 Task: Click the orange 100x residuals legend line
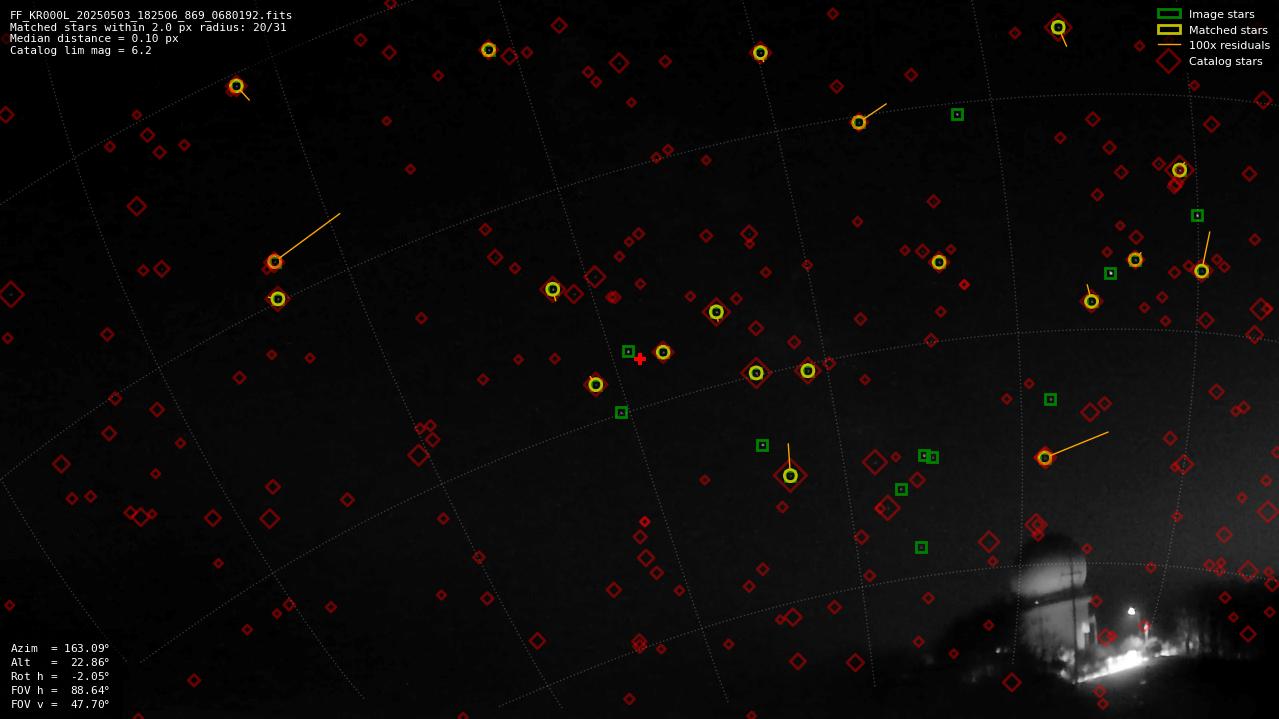click(1169, 45)
